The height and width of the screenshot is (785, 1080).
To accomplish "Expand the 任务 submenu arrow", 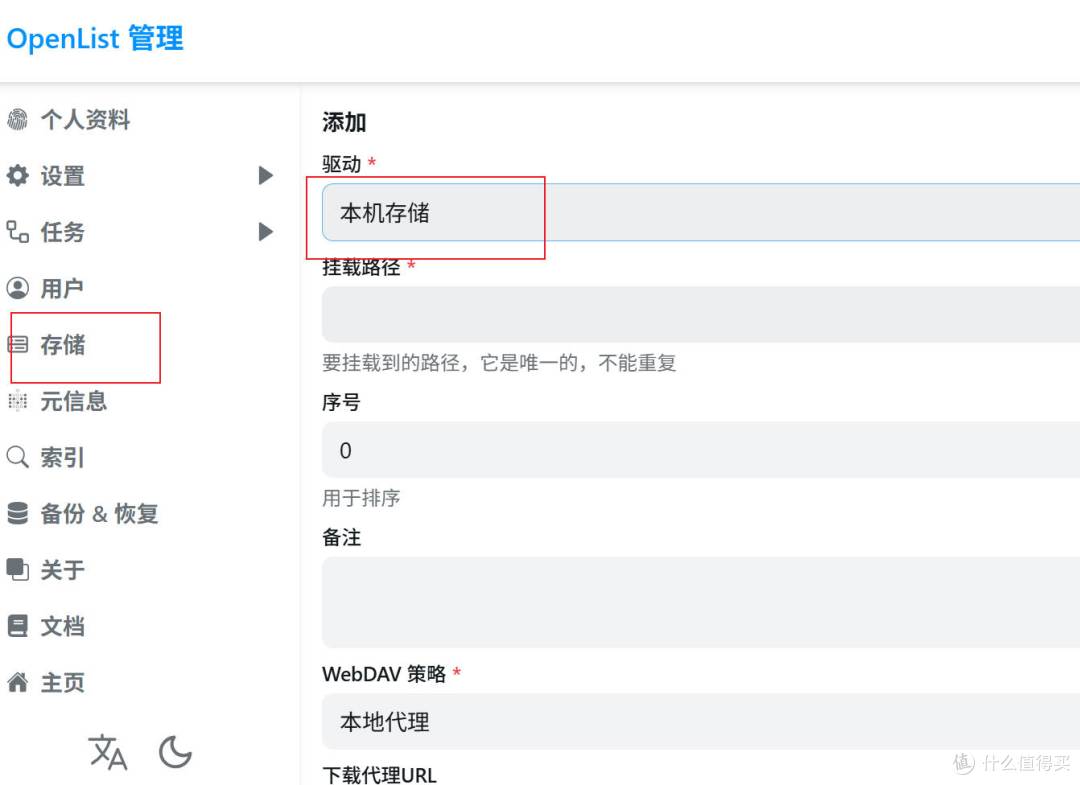I will pos(265,232).
